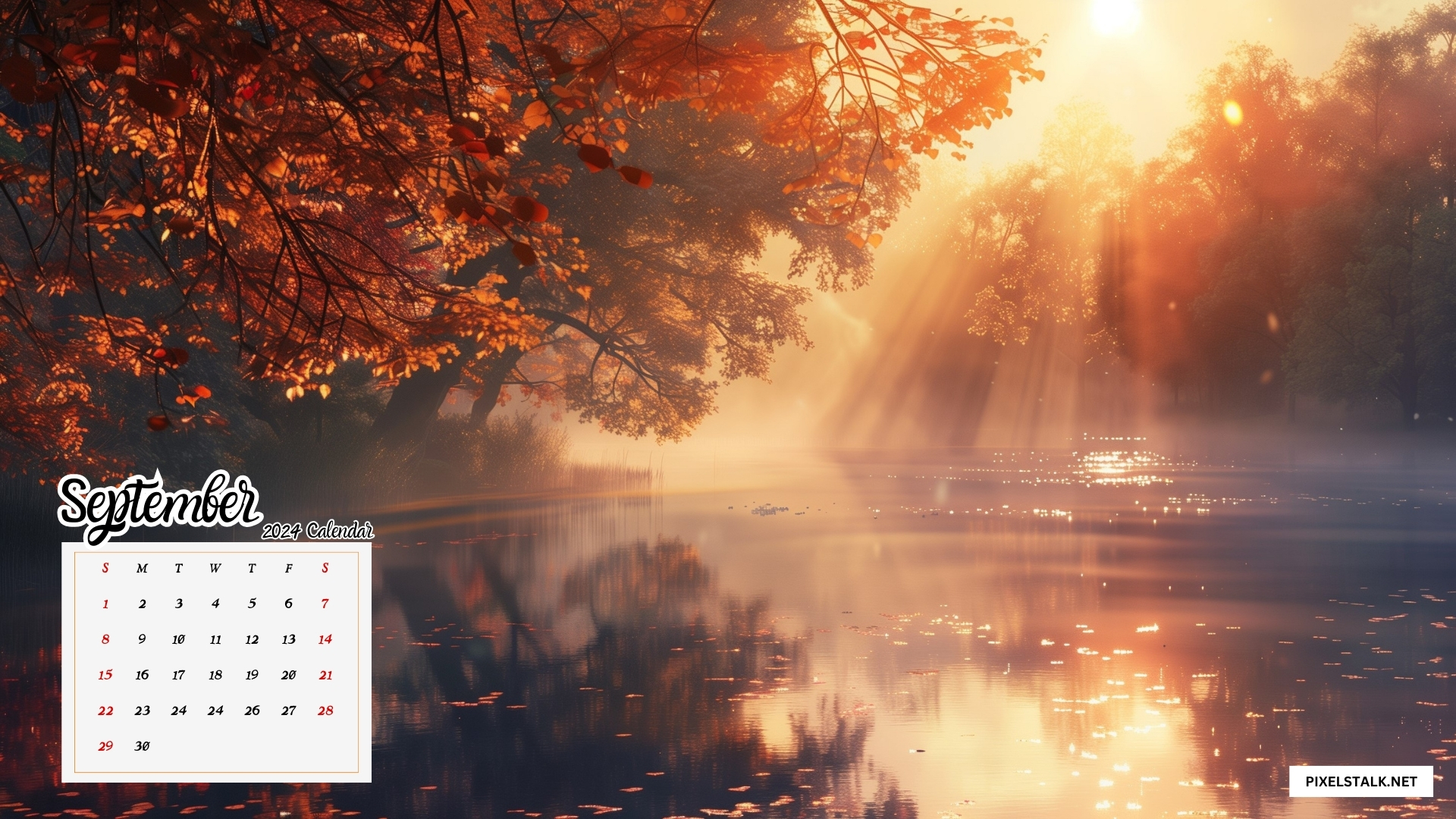Screen dimensions: 1456x819
Task: Choose date 20 in the calendar
Action: click(288, 675)
